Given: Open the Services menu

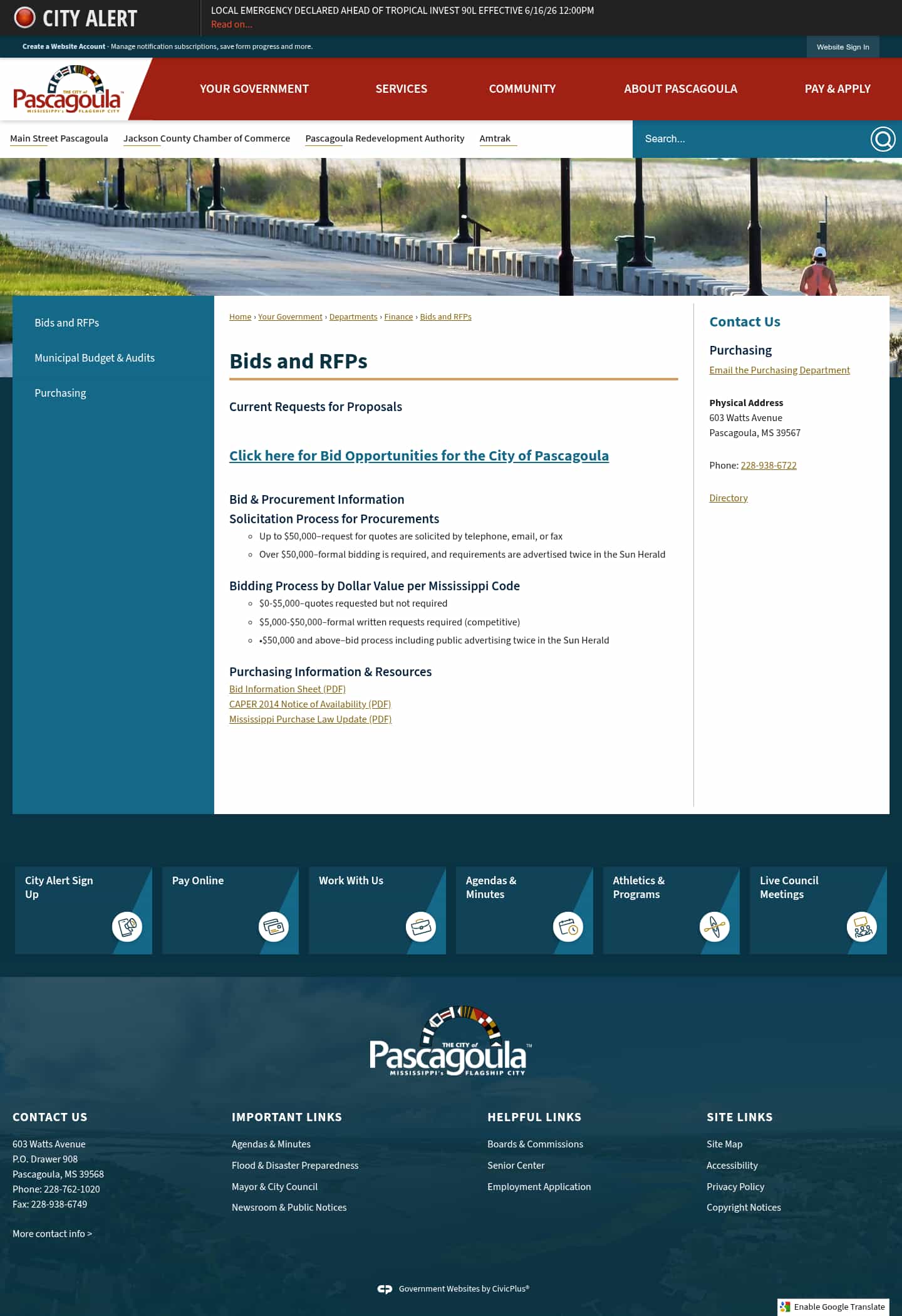Looking at the screenshot, I should [x=402, y=89].
